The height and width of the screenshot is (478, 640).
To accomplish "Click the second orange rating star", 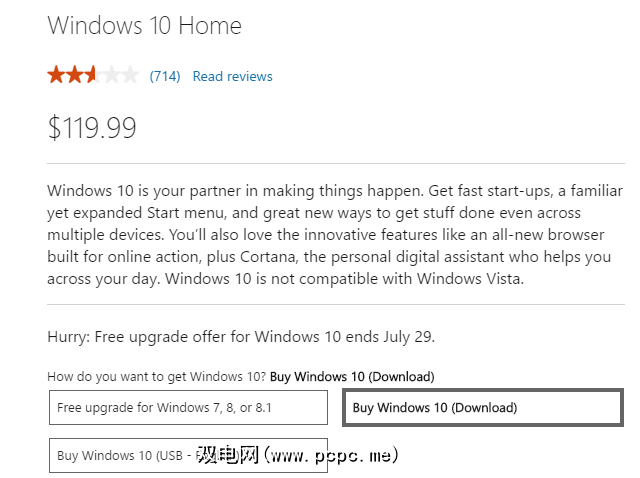I will click(x=76, y=75).
